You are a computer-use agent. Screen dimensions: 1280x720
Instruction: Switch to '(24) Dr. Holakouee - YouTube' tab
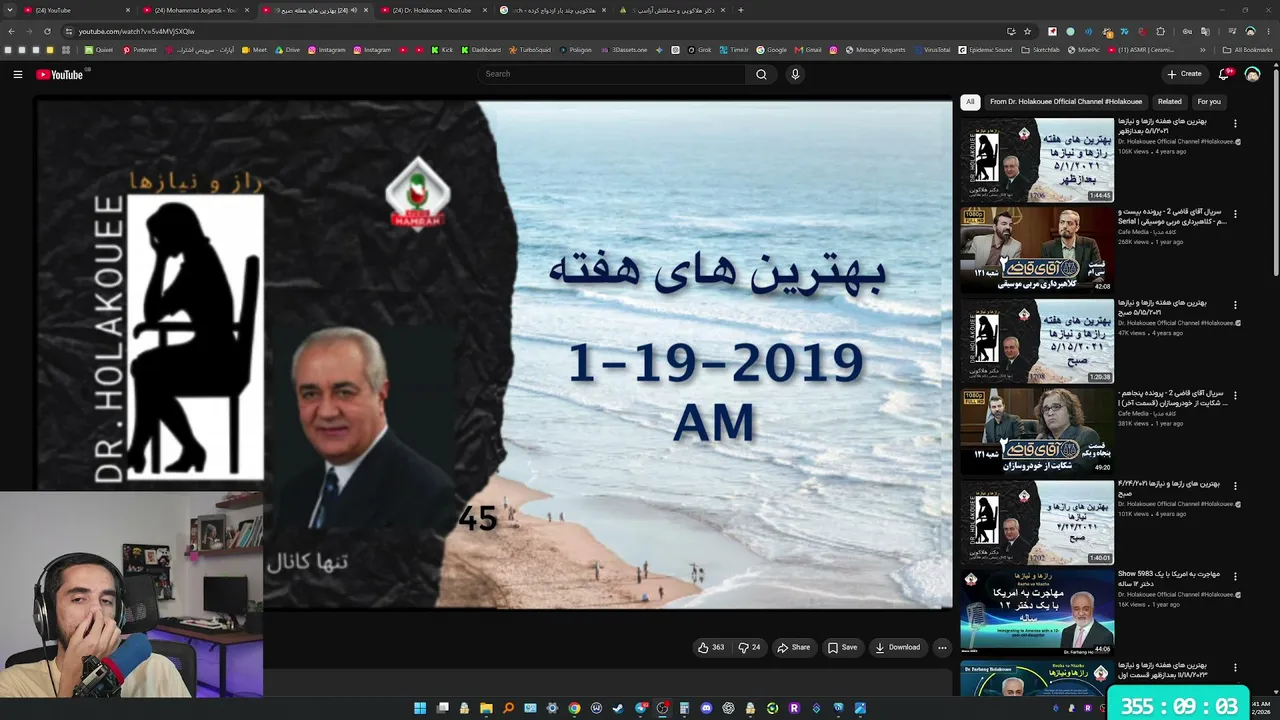point(432,10)
